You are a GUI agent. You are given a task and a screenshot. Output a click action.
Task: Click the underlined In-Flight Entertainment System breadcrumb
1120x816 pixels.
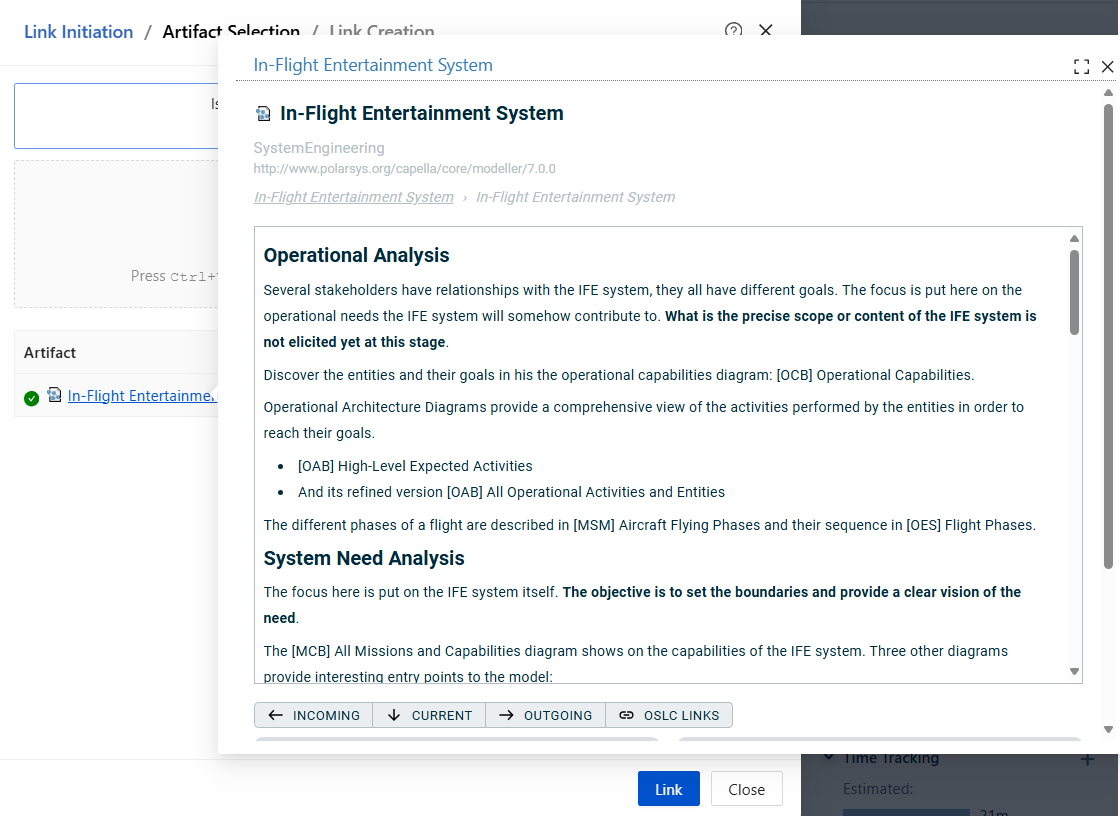tap(353, 197)
